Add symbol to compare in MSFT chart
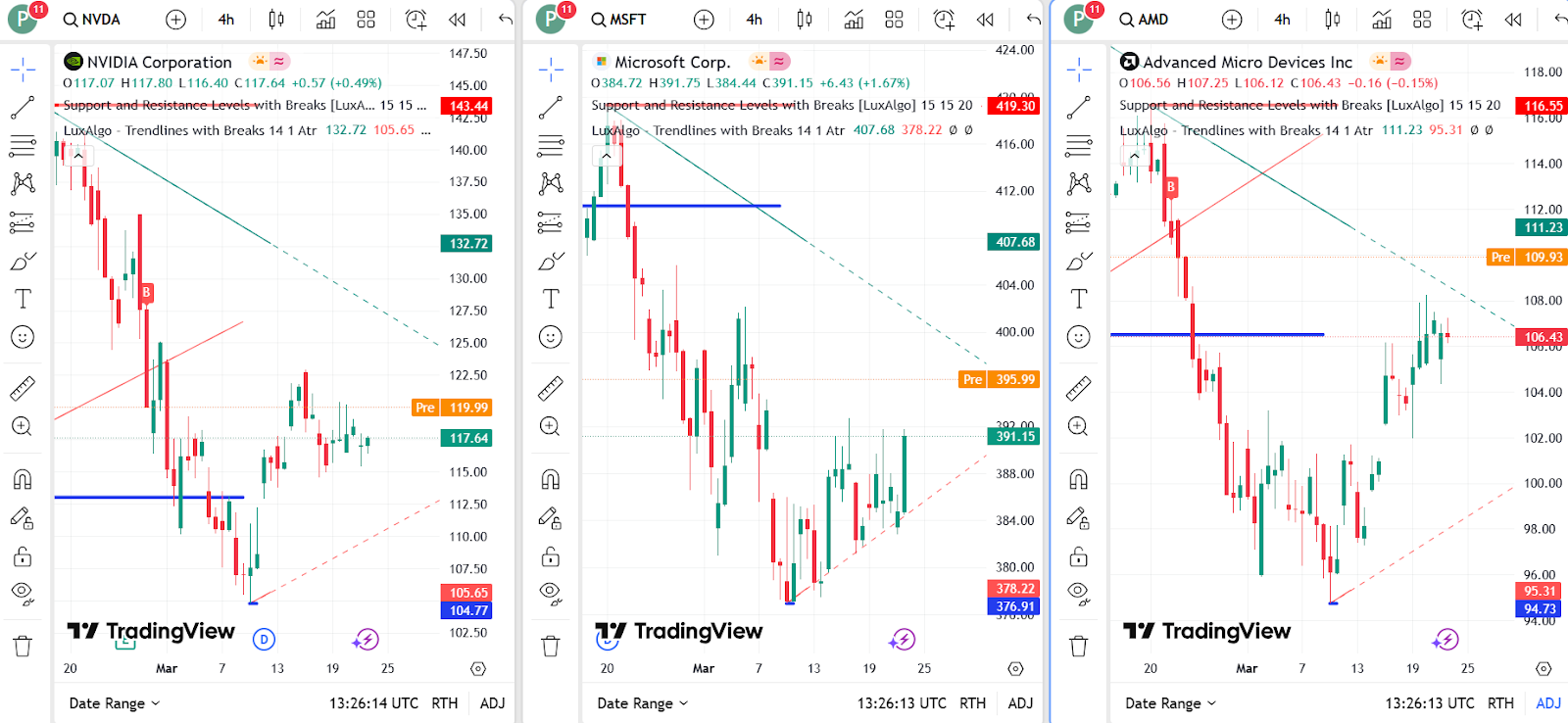This screenshot has width=1568, height=723. [704, 20]
